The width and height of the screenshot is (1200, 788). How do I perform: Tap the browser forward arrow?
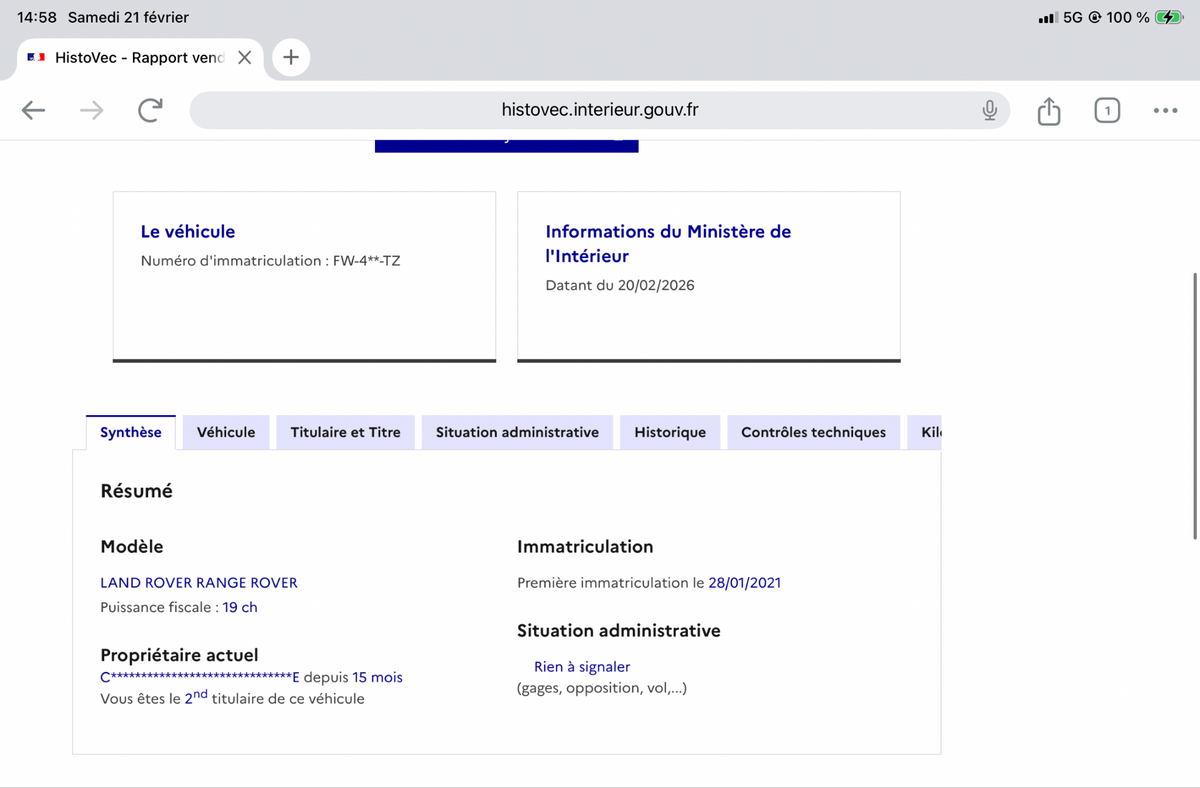pos(91,110)
